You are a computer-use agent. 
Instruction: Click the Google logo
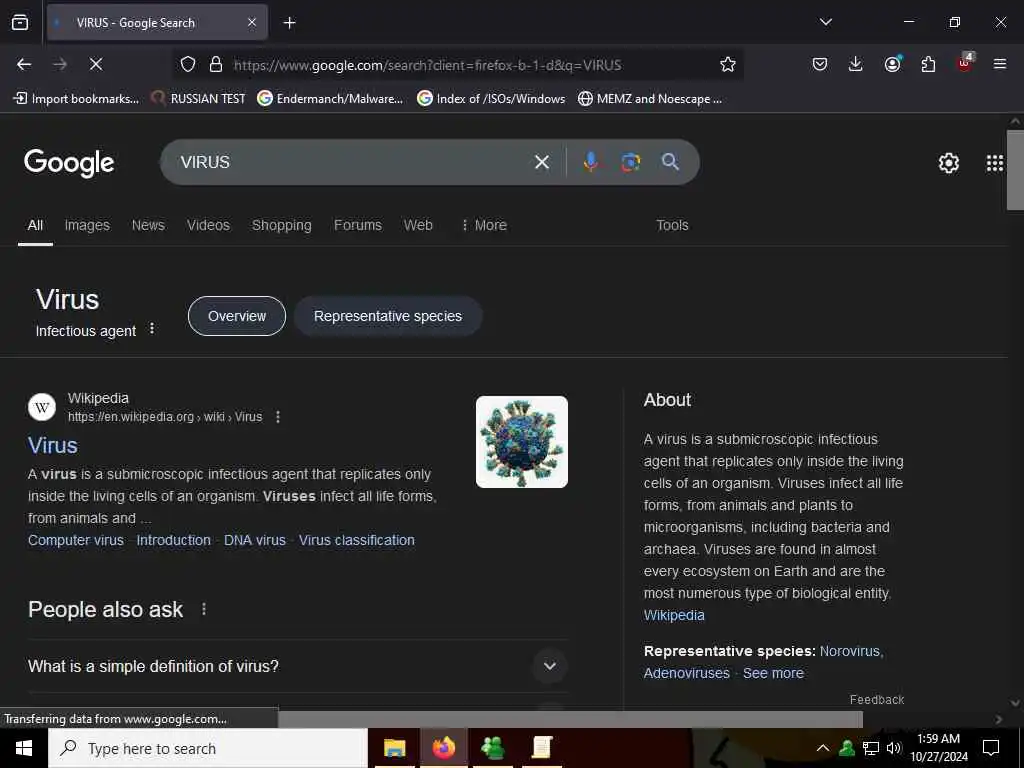69,163
